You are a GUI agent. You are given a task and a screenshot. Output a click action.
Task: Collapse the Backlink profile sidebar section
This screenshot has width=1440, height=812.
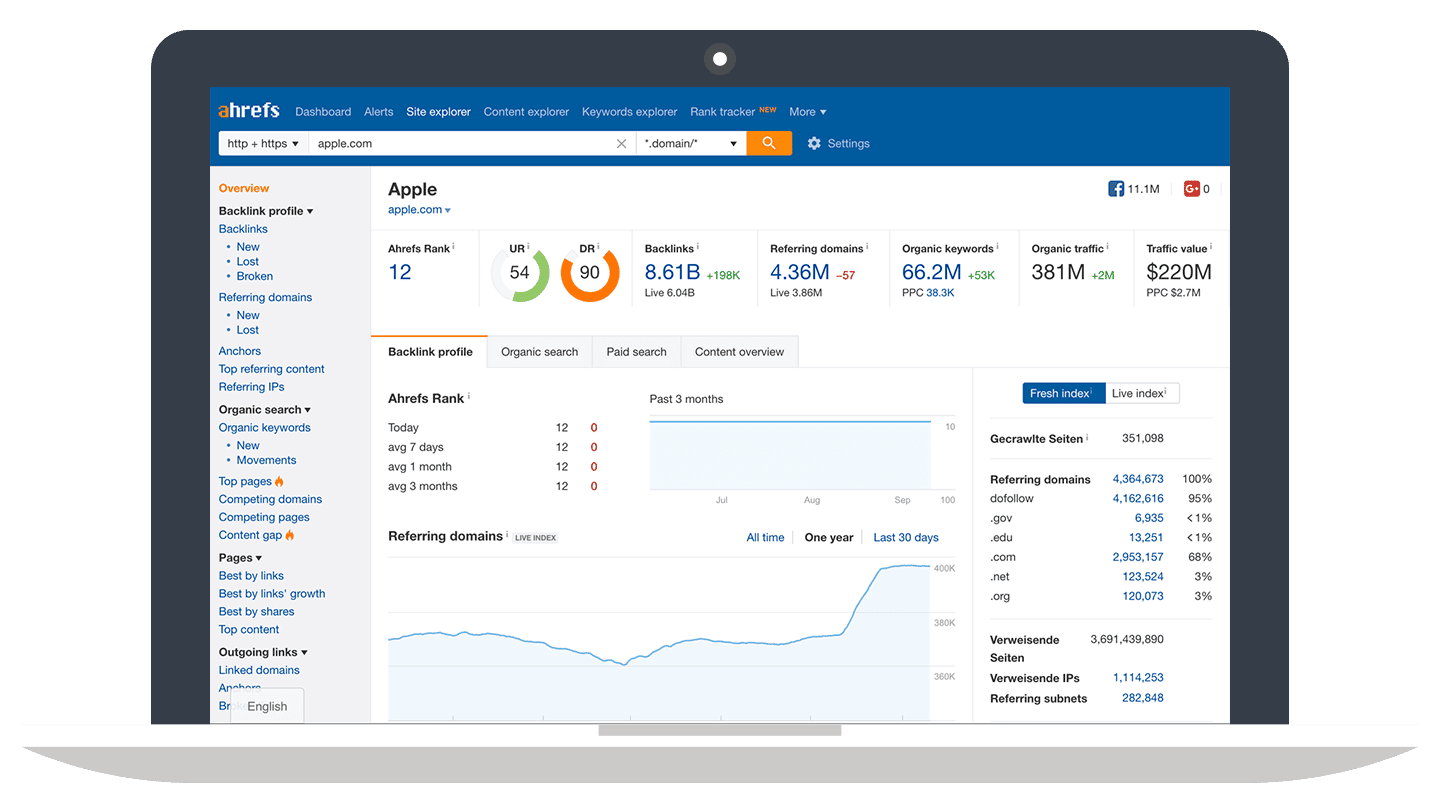click(266, 211)
